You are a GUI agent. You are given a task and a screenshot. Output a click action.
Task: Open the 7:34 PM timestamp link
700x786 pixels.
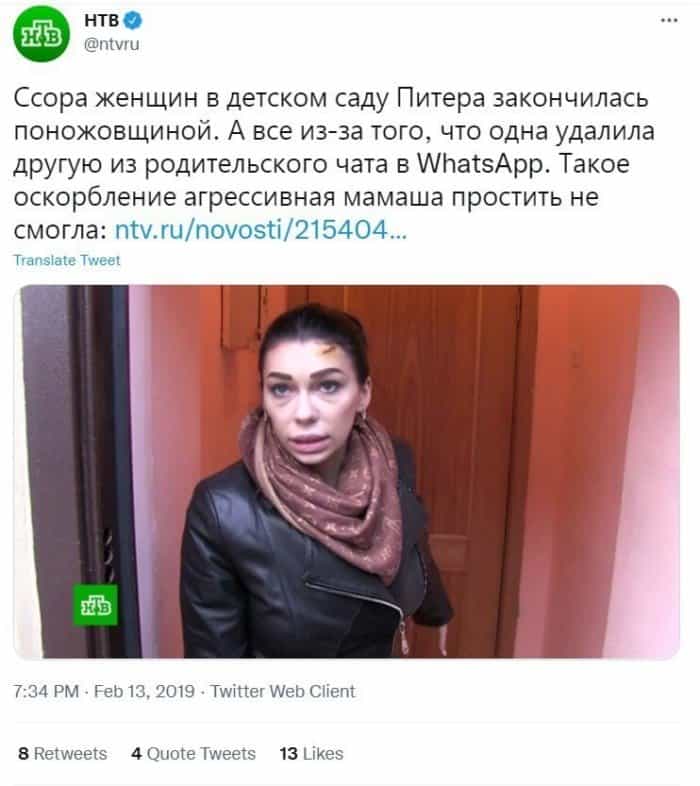tap(46, 691)
